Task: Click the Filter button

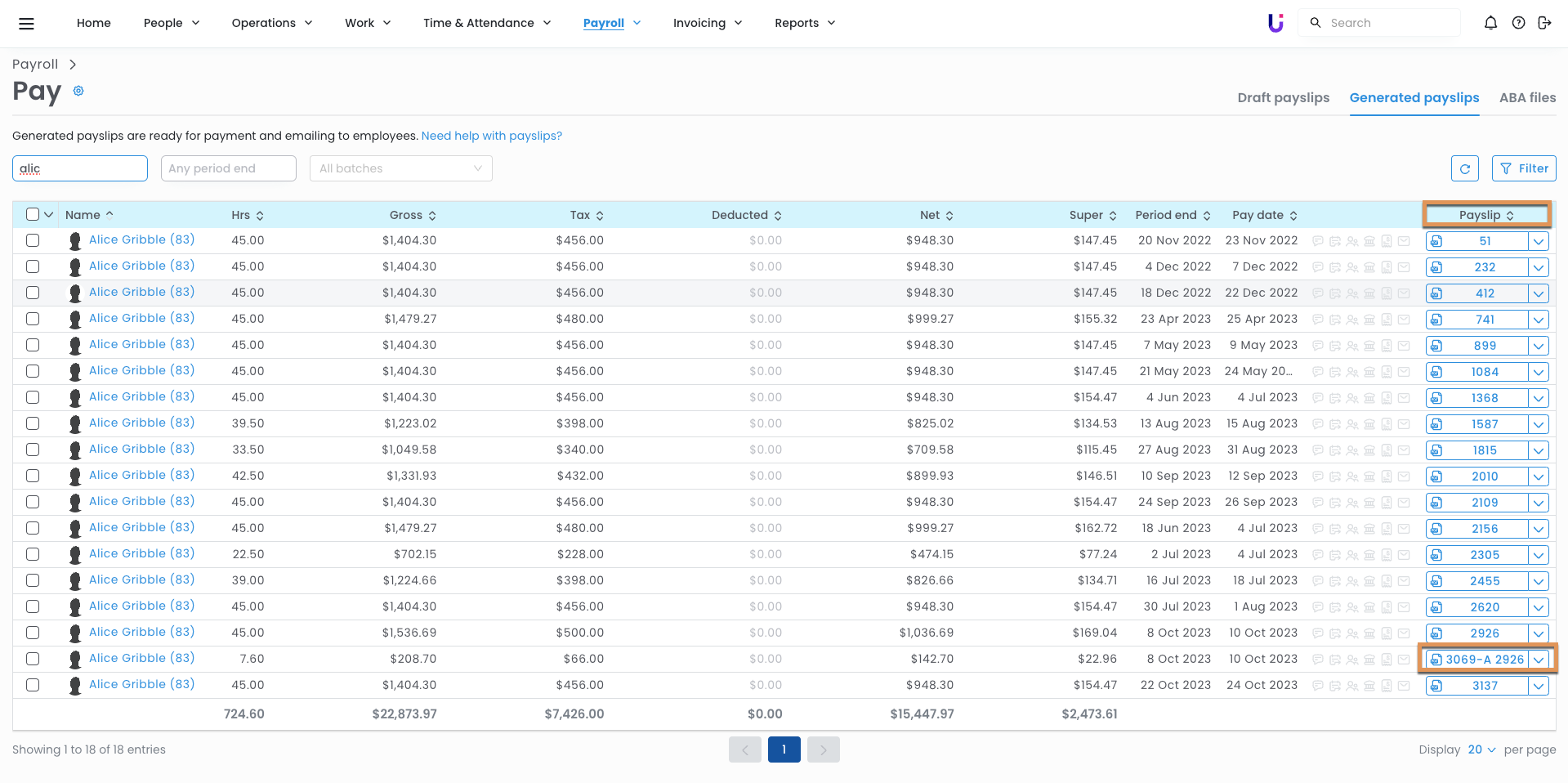Action: coord(1524,168)
